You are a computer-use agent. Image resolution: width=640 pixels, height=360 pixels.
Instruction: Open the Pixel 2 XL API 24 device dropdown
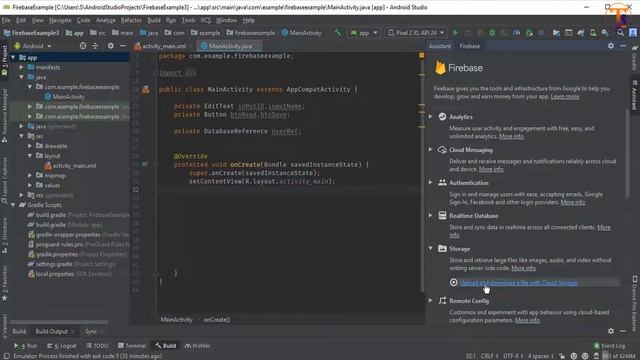pos(416,33)
